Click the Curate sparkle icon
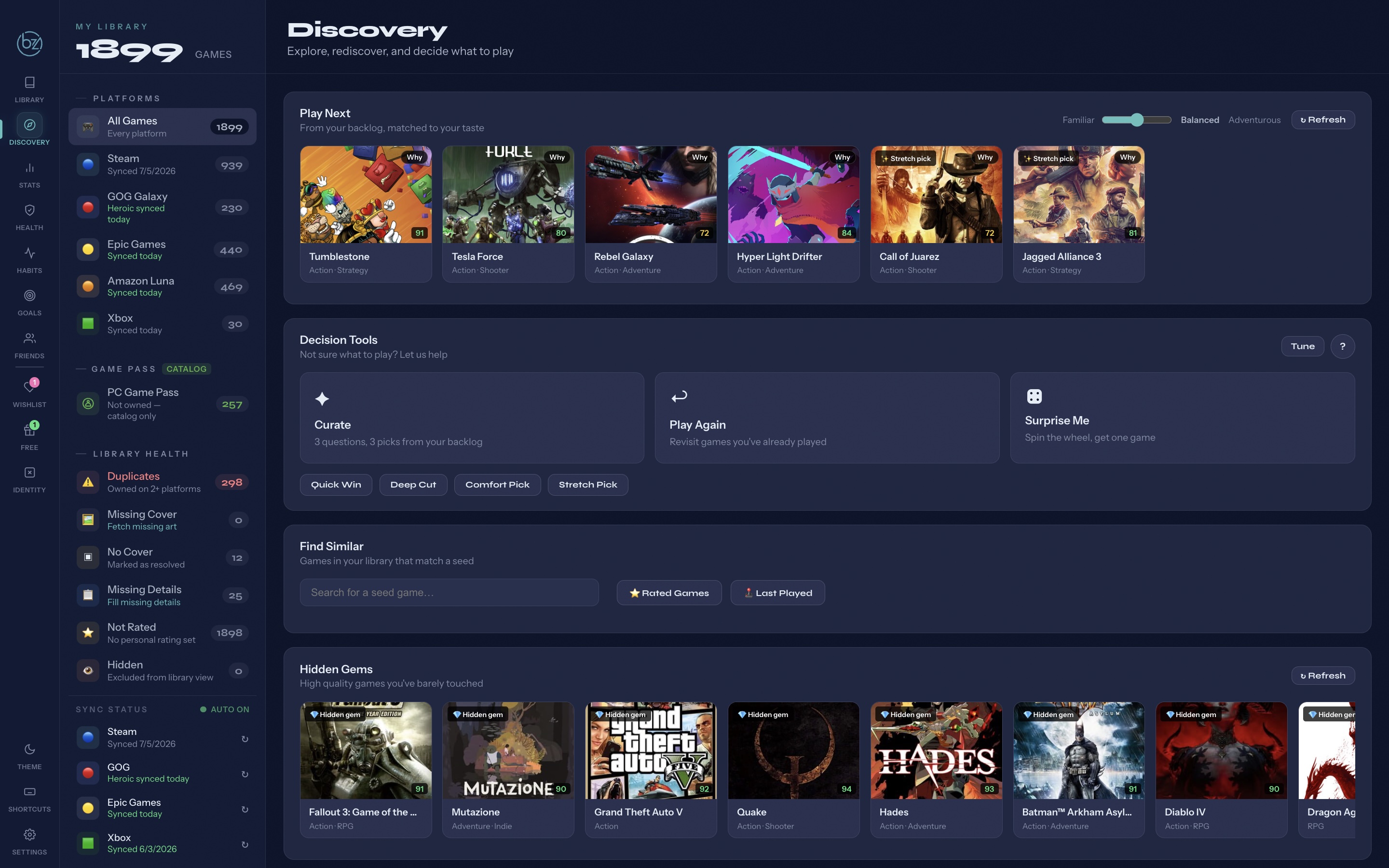The image size is (1389, 868). [322, 398]
